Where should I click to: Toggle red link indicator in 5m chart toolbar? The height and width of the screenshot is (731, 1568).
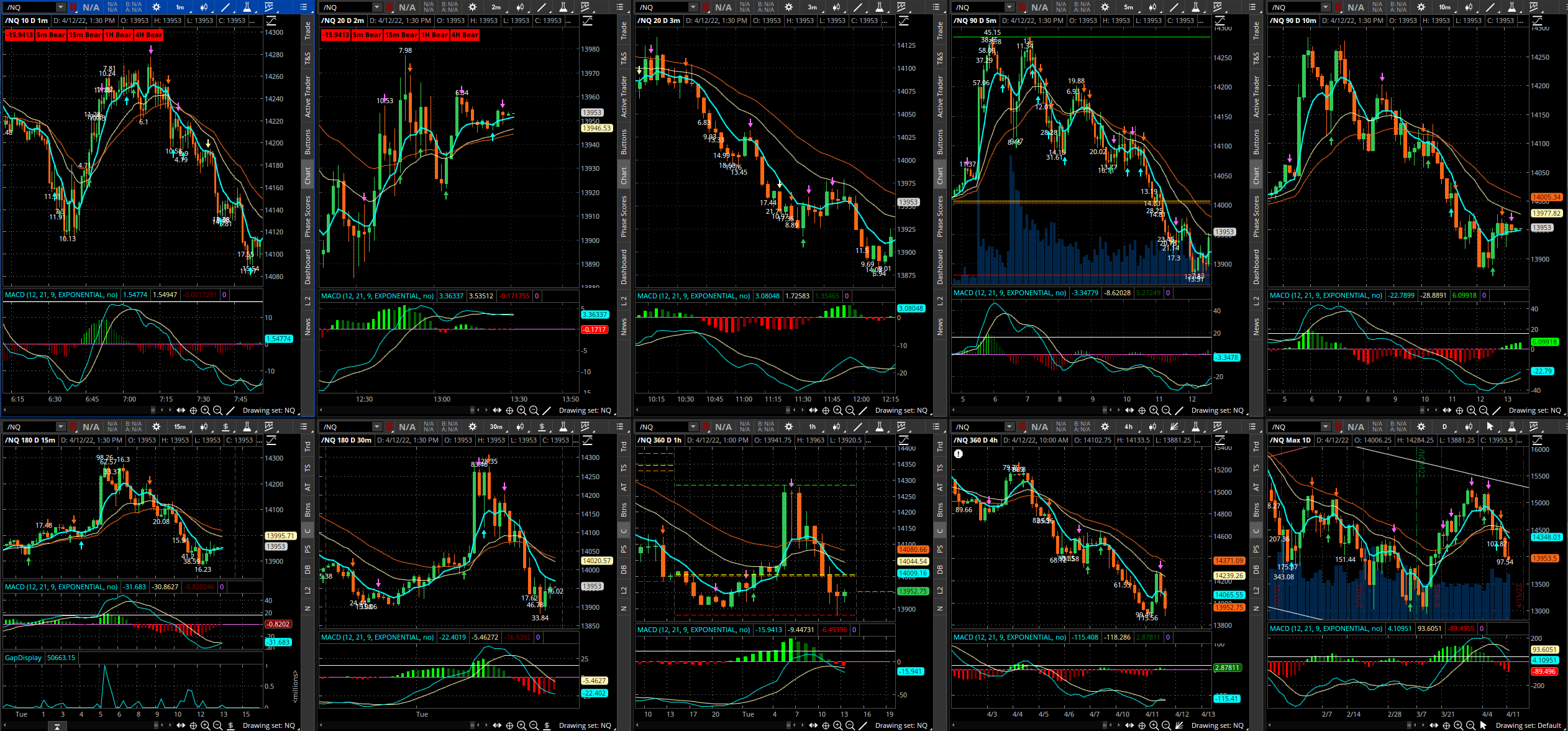tap(1023, 7)
